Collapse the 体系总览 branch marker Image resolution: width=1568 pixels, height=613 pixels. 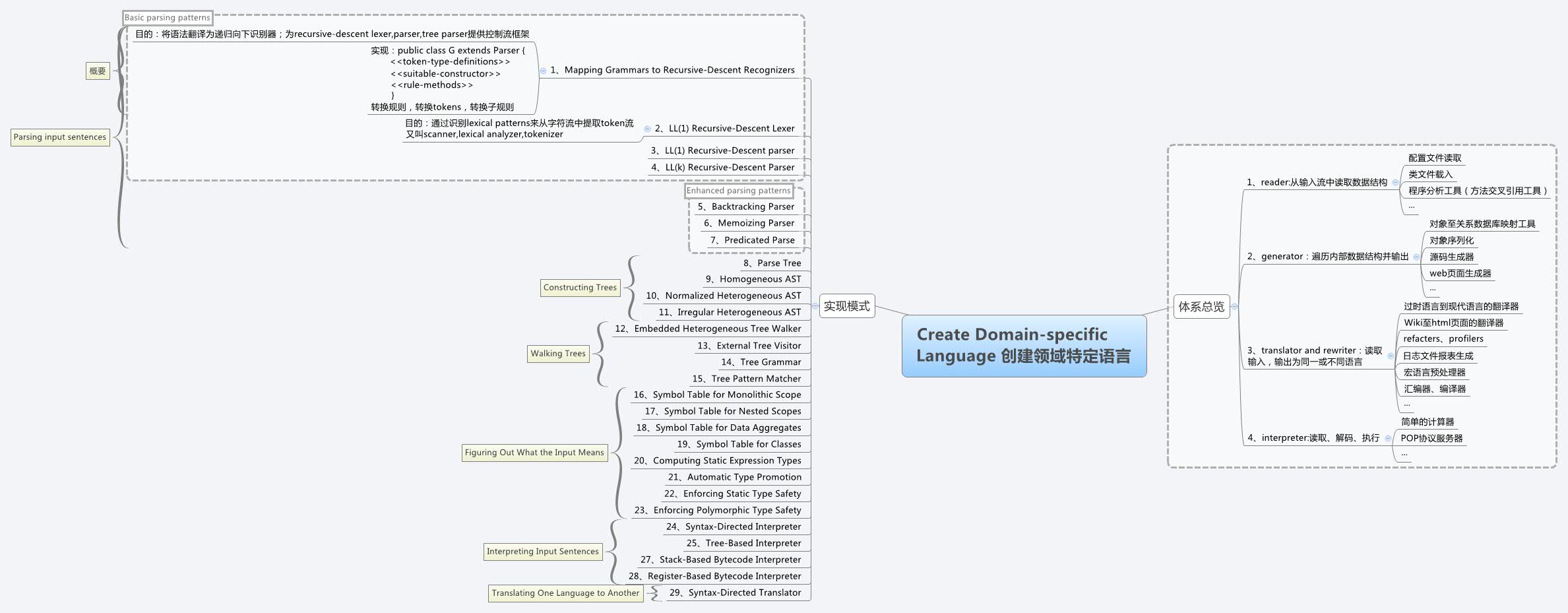(x=1235, y=307)
